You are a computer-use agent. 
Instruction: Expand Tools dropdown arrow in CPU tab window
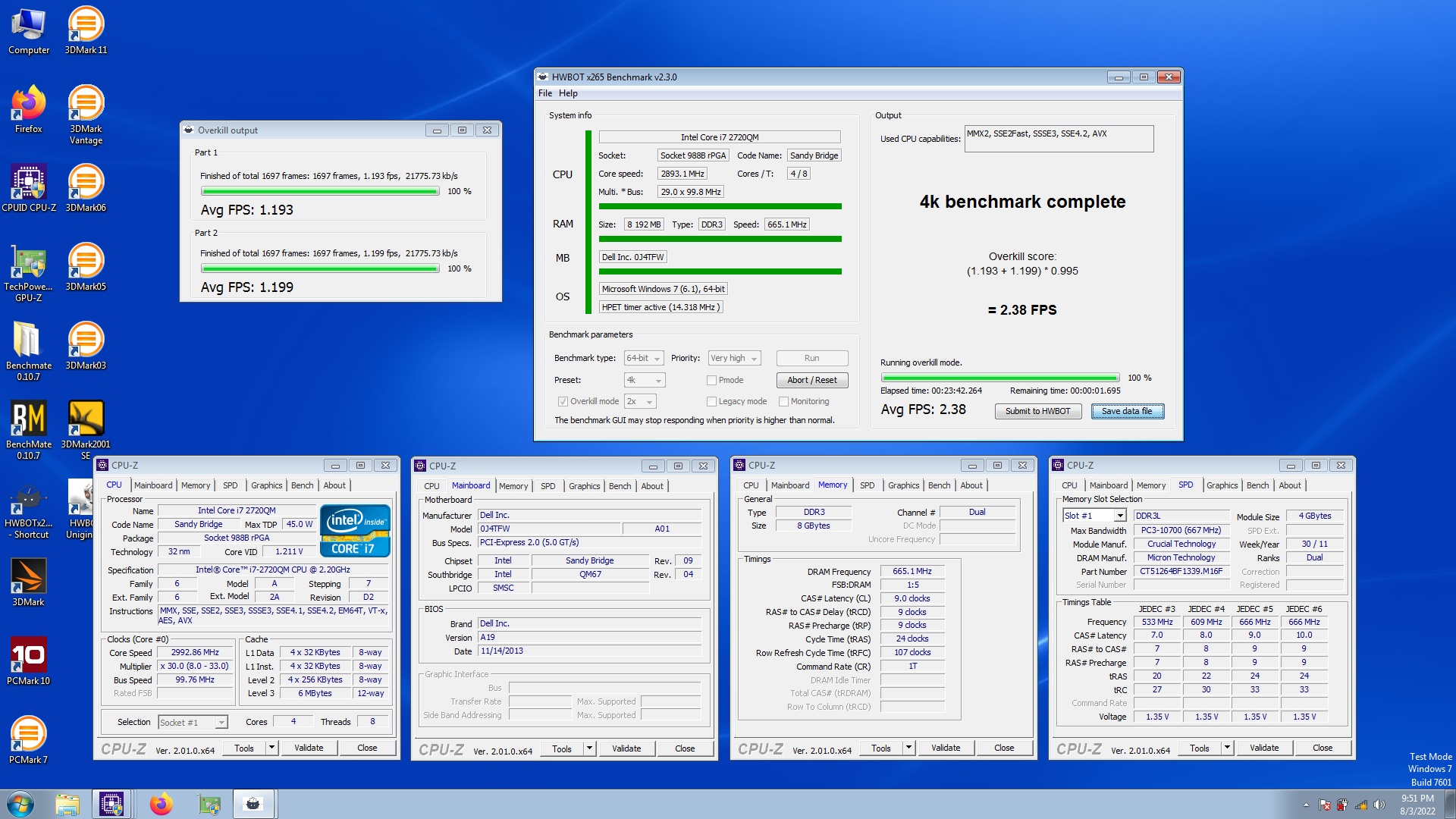[271, 748]
